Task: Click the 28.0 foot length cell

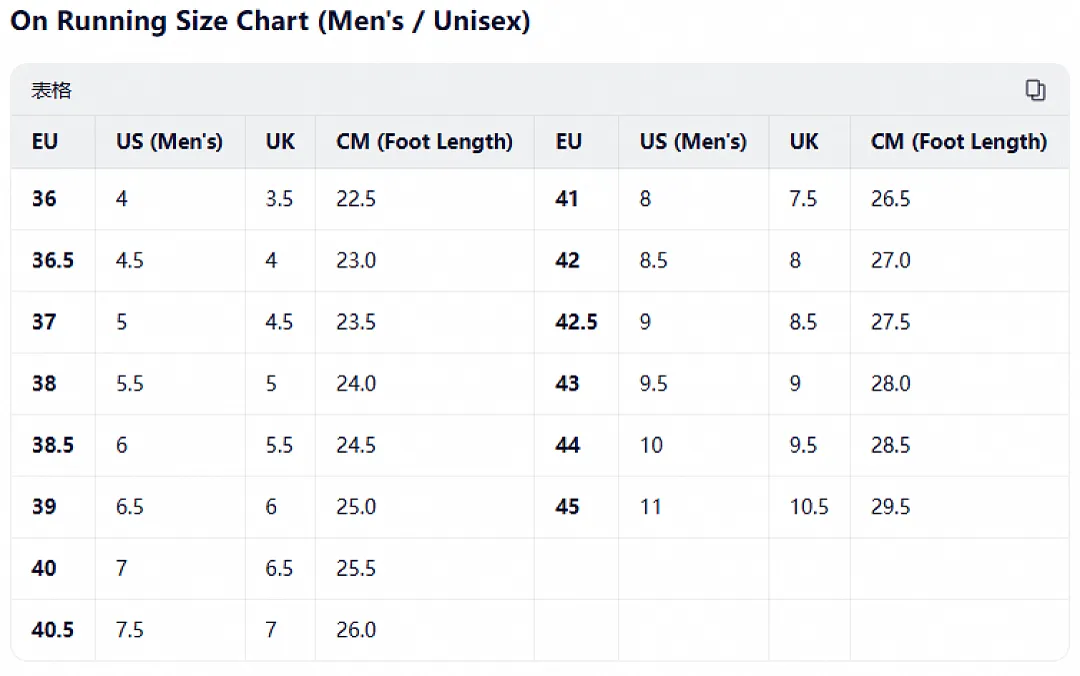Action: pyautogui.click(x=891, y=383)
